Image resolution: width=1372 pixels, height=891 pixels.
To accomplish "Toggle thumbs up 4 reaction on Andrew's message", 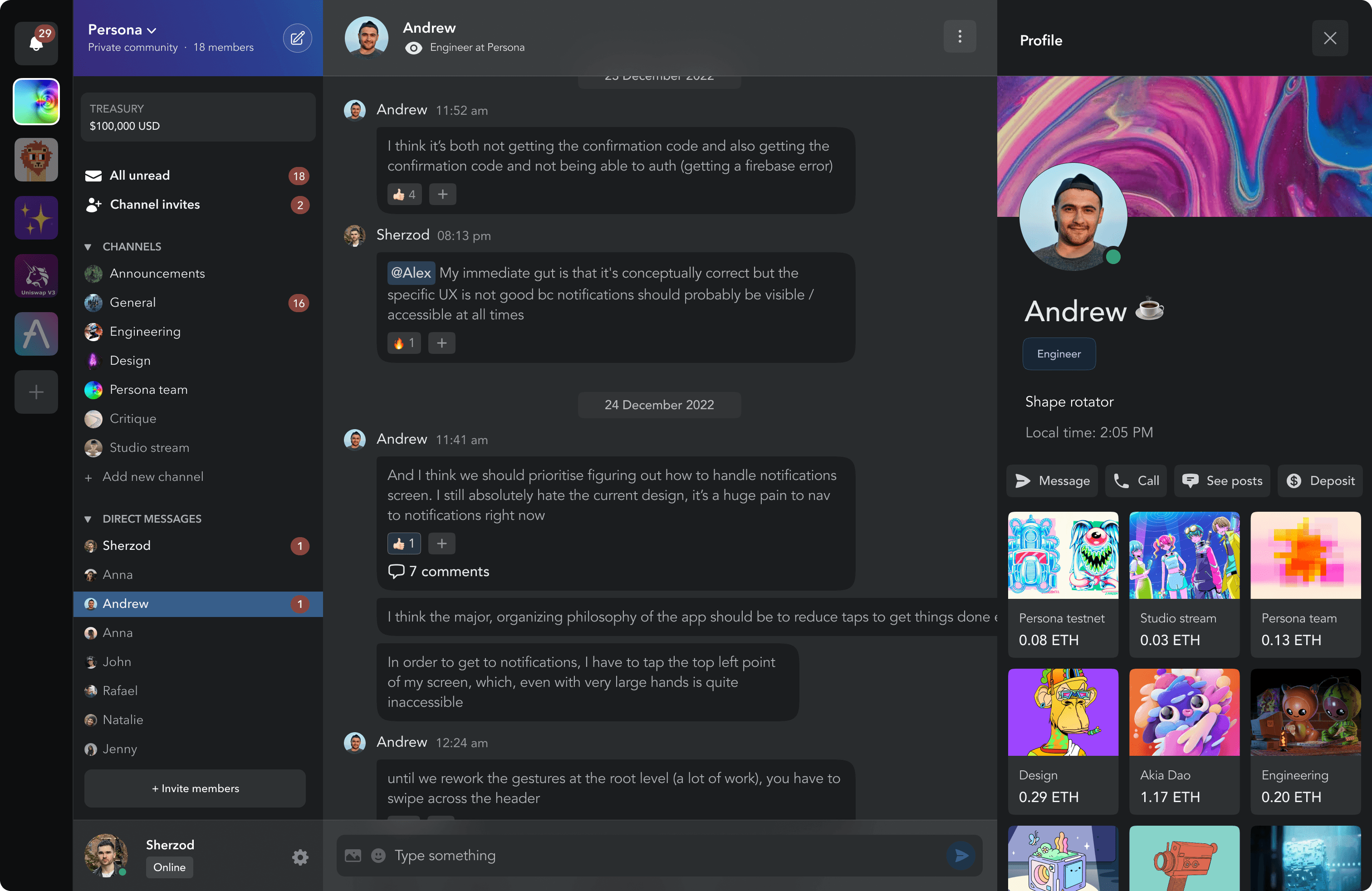I will point(404,194).
